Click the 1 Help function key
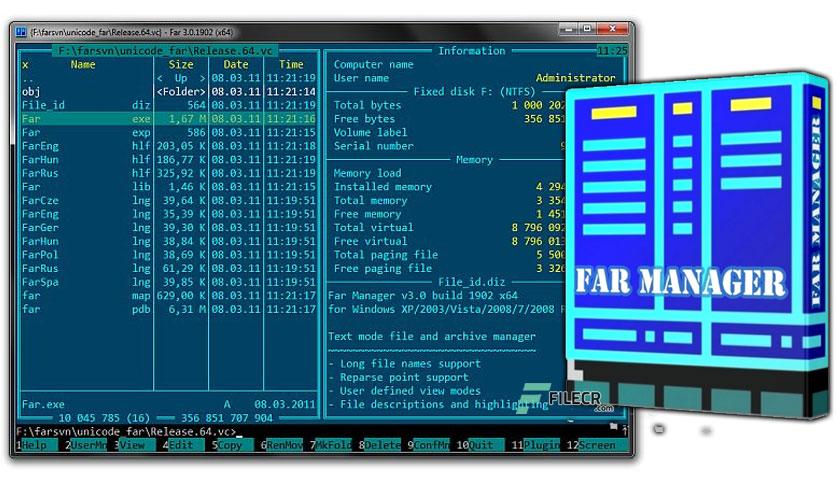Screen dimensions: 836x484 click(x=36, y=445)
